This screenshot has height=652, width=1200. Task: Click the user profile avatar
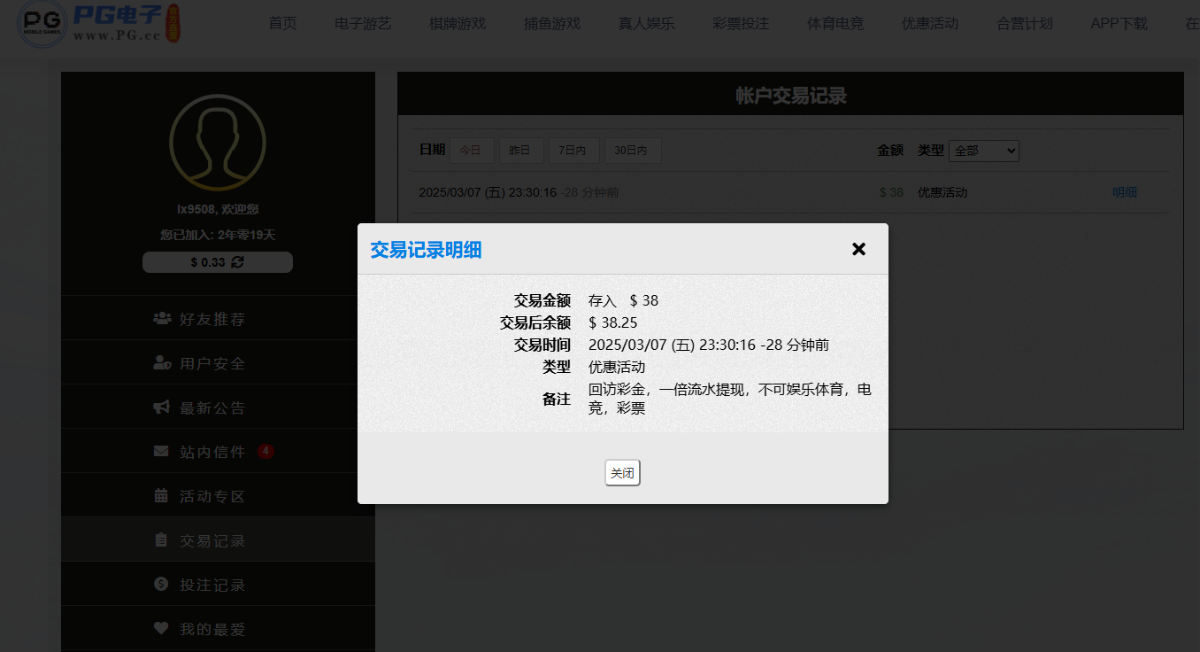click(218, 142)
